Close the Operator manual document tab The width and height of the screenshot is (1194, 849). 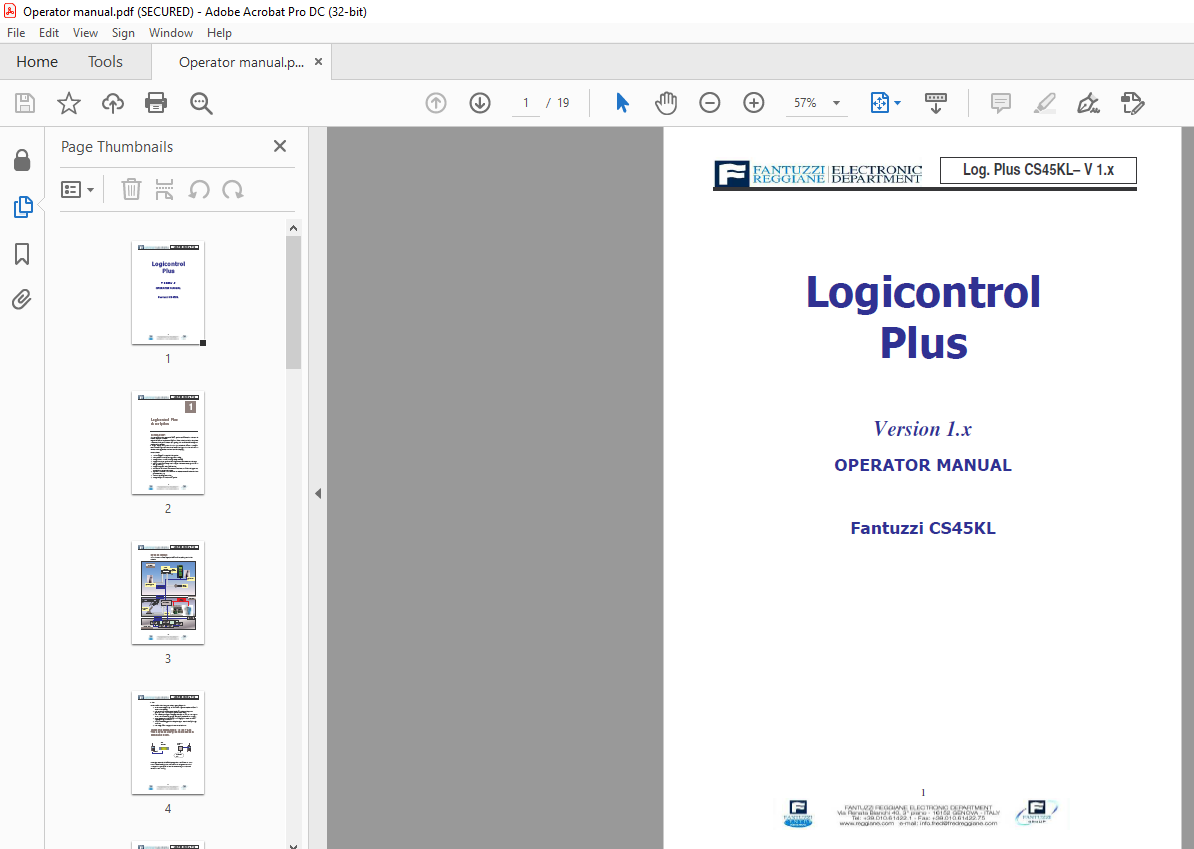tap(318, 62)
